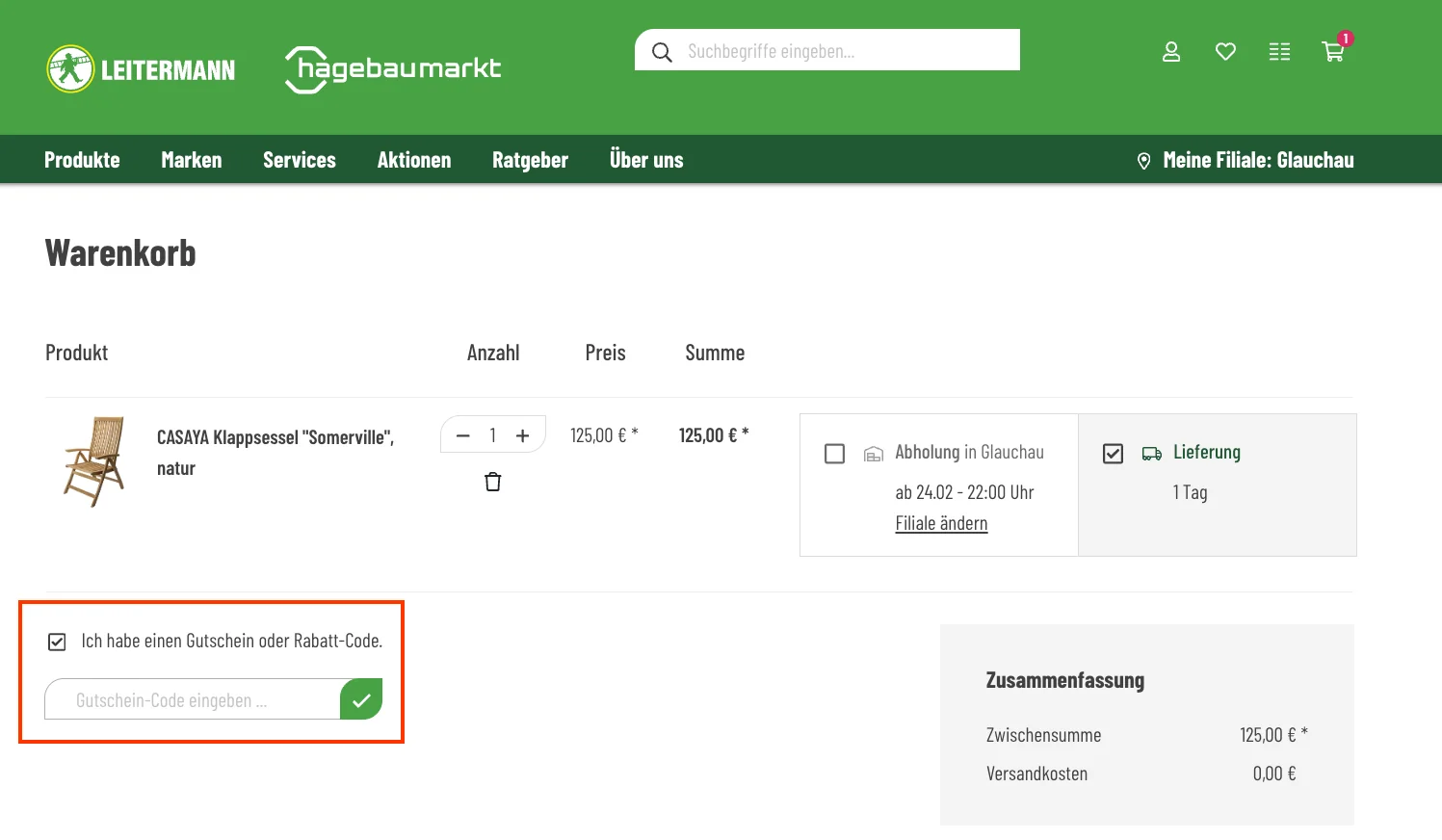Uncheck the Lieferung checkbox
Image resolution: width=1442 pixels, height=840 pixels.
[1113, 453]
